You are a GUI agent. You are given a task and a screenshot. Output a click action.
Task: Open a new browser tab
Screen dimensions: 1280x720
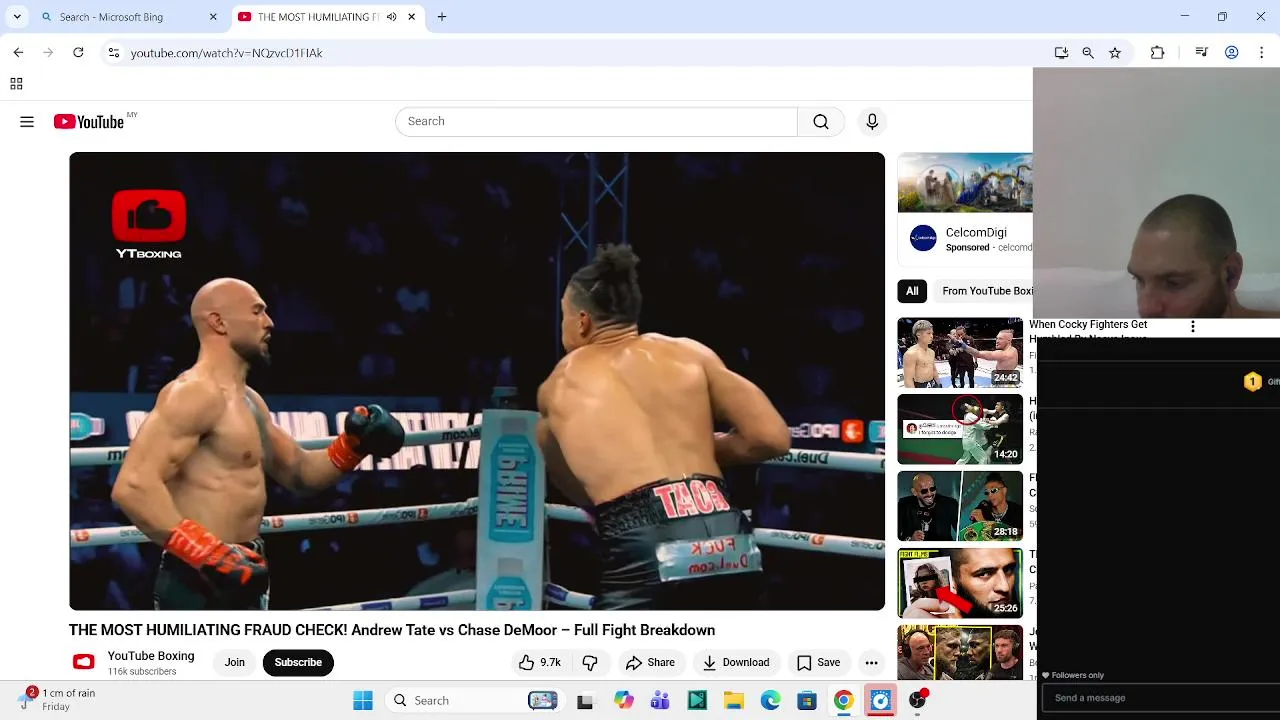[442, 17]
